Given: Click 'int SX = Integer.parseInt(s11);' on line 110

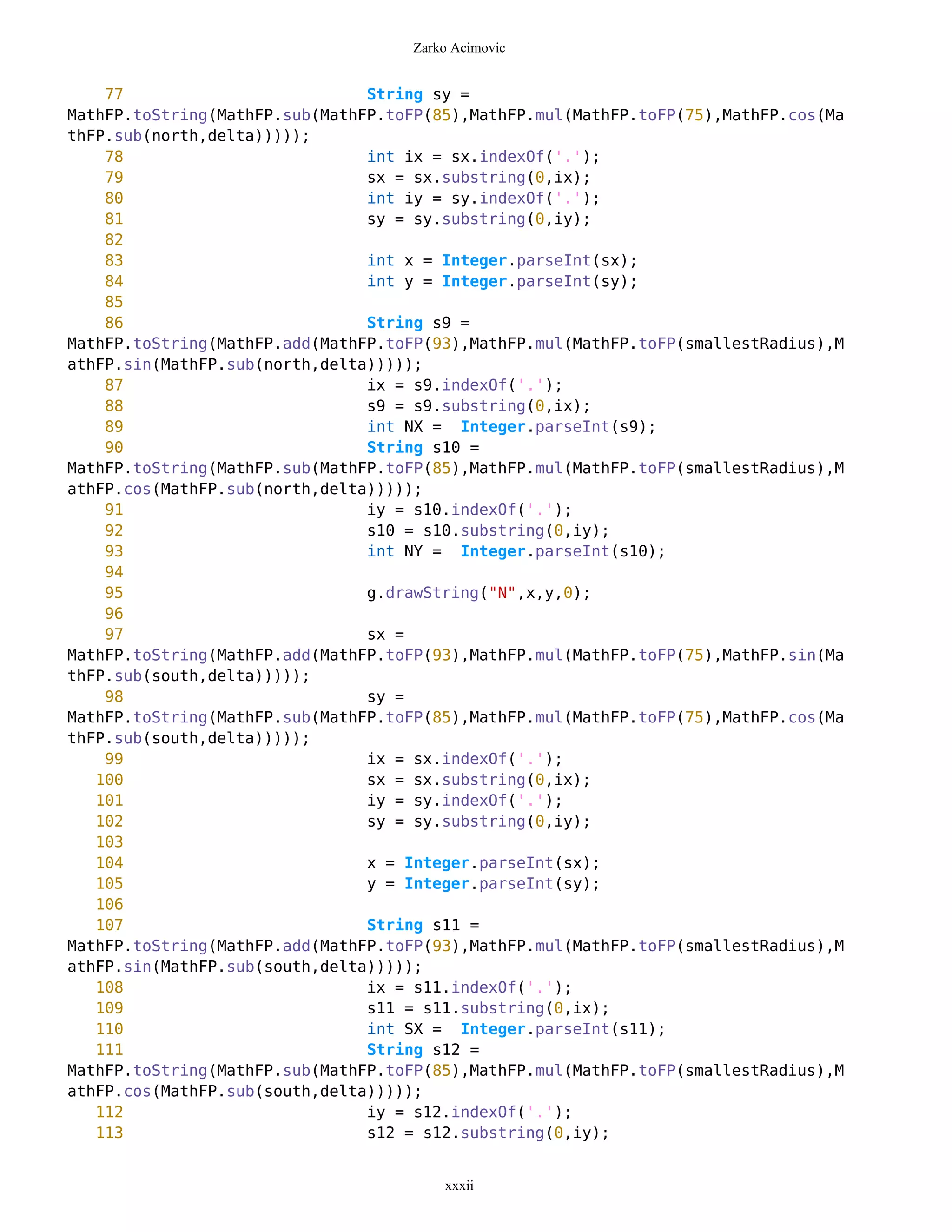Looking at the screenshot, I should tap(516, 1029).
